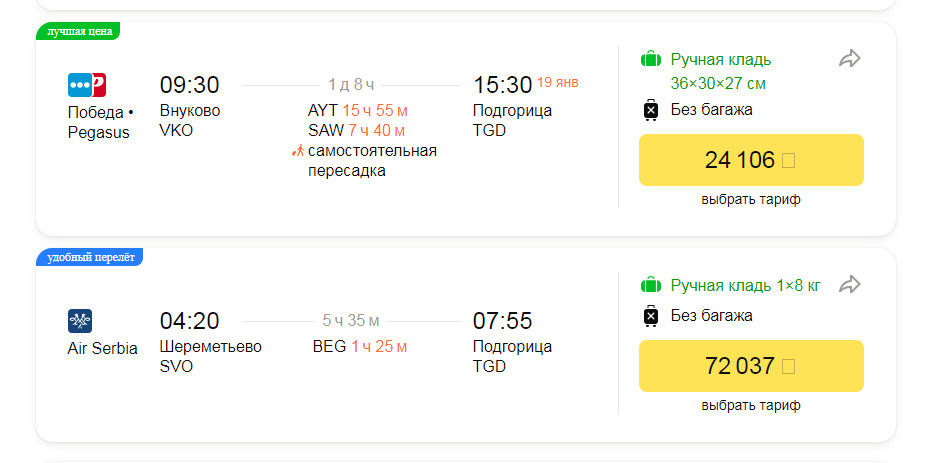Click the share arrow on the Pobeda flight
This screenshot has width=926, height=463.
click(849, 58)
